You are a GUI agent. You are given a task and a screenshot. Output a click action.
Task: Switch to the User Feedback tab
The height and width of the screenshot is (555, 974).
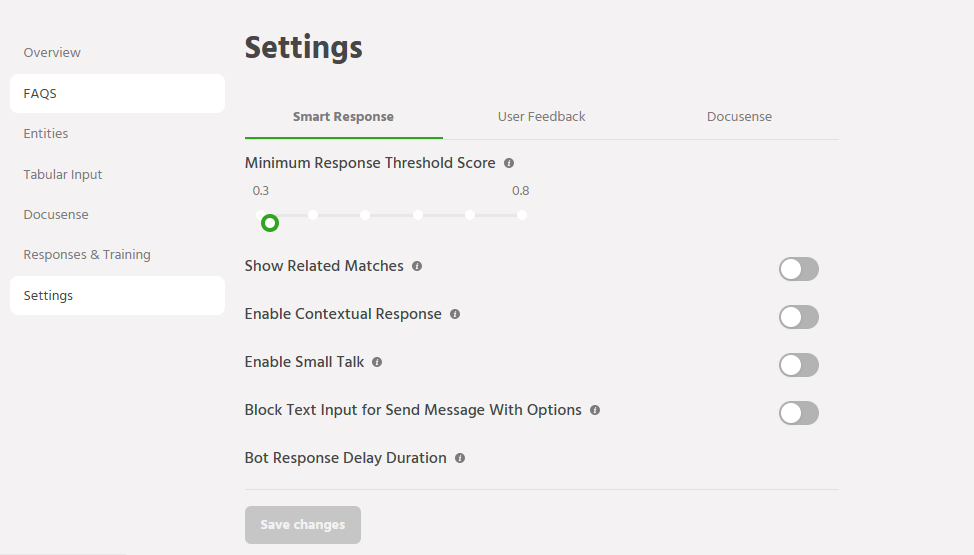[541, 117]
